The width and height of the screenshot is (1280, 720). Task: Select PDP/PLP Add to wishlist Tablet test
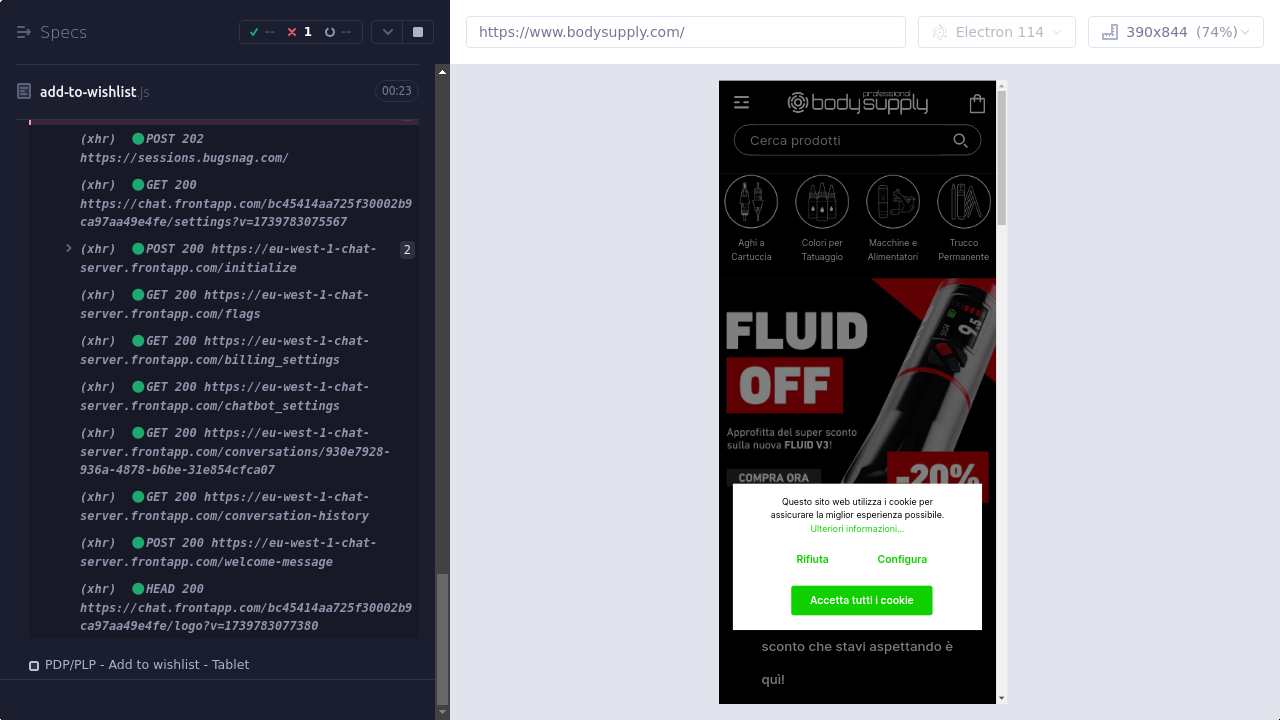point(146,665)
